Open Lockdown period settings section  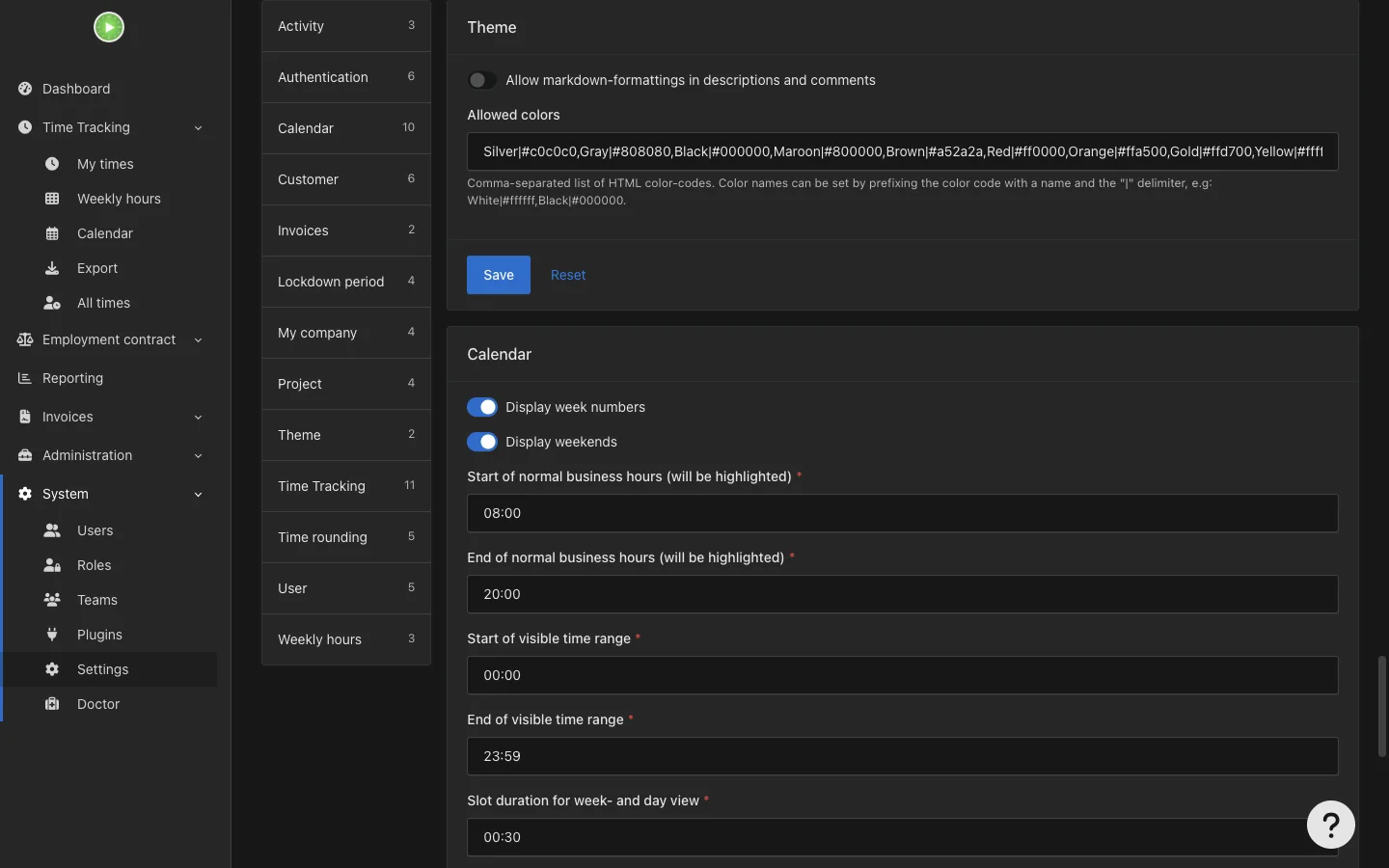point(346,282)
